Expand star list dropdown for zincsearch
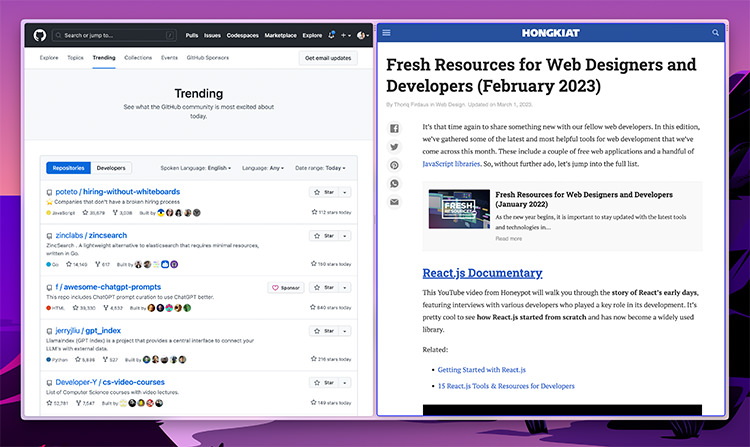This screenshot has width=750, height=447. pyautogui.click(x=345, y=236)
